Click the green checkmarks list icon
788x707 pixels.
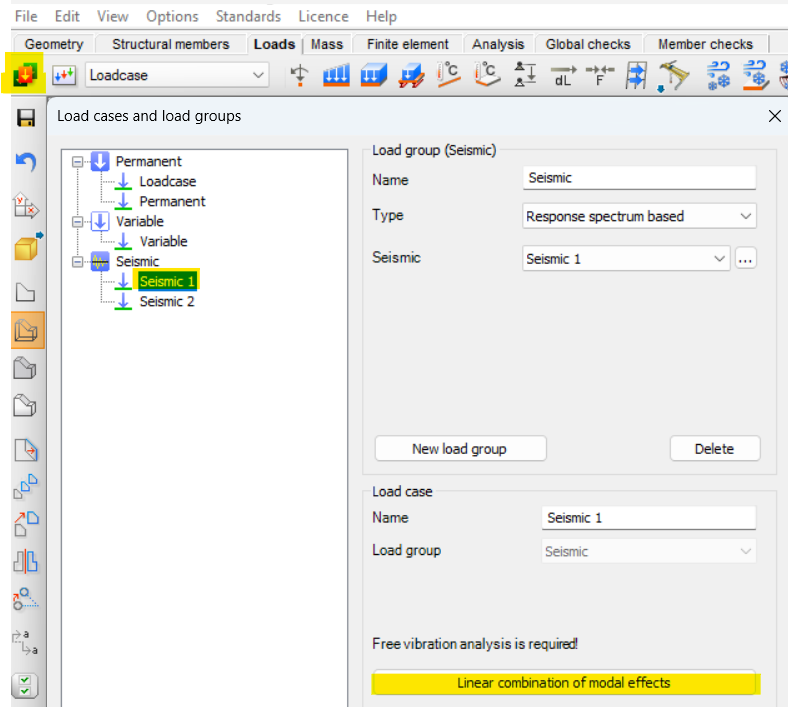point(26,686)
